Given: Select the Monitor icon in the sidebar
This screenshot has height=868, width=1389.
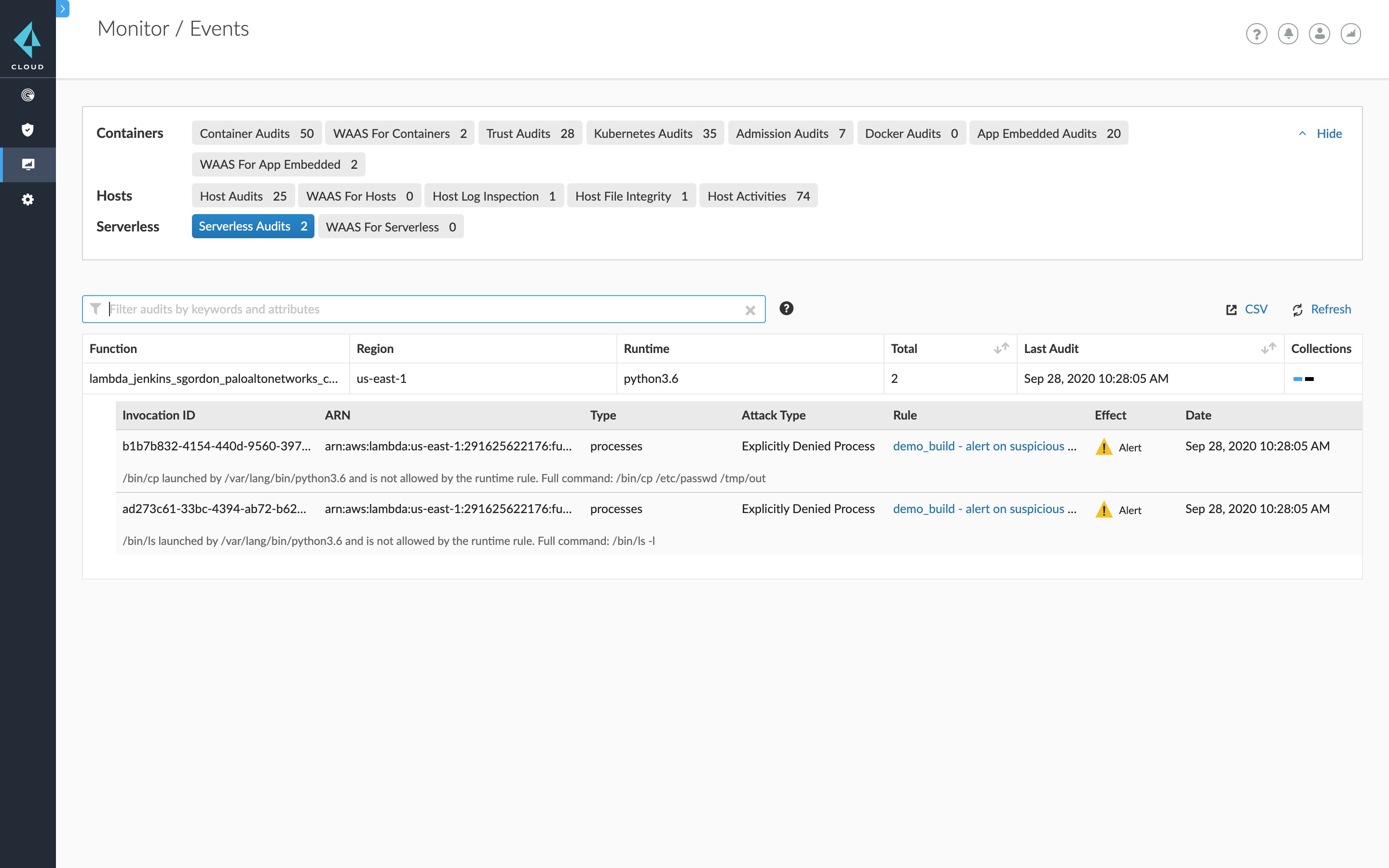Looking at the screenshot, I should pyautogui.click(x=27, y=165).
